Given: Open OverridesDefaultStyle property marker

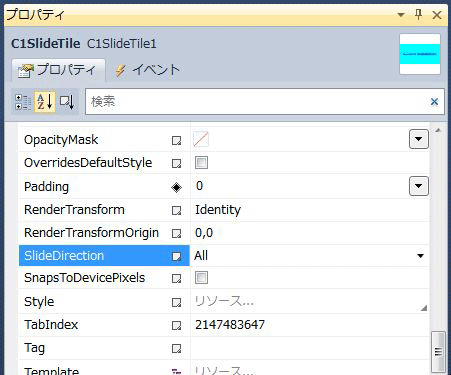Looking at the screenshot, I should 176,163.
